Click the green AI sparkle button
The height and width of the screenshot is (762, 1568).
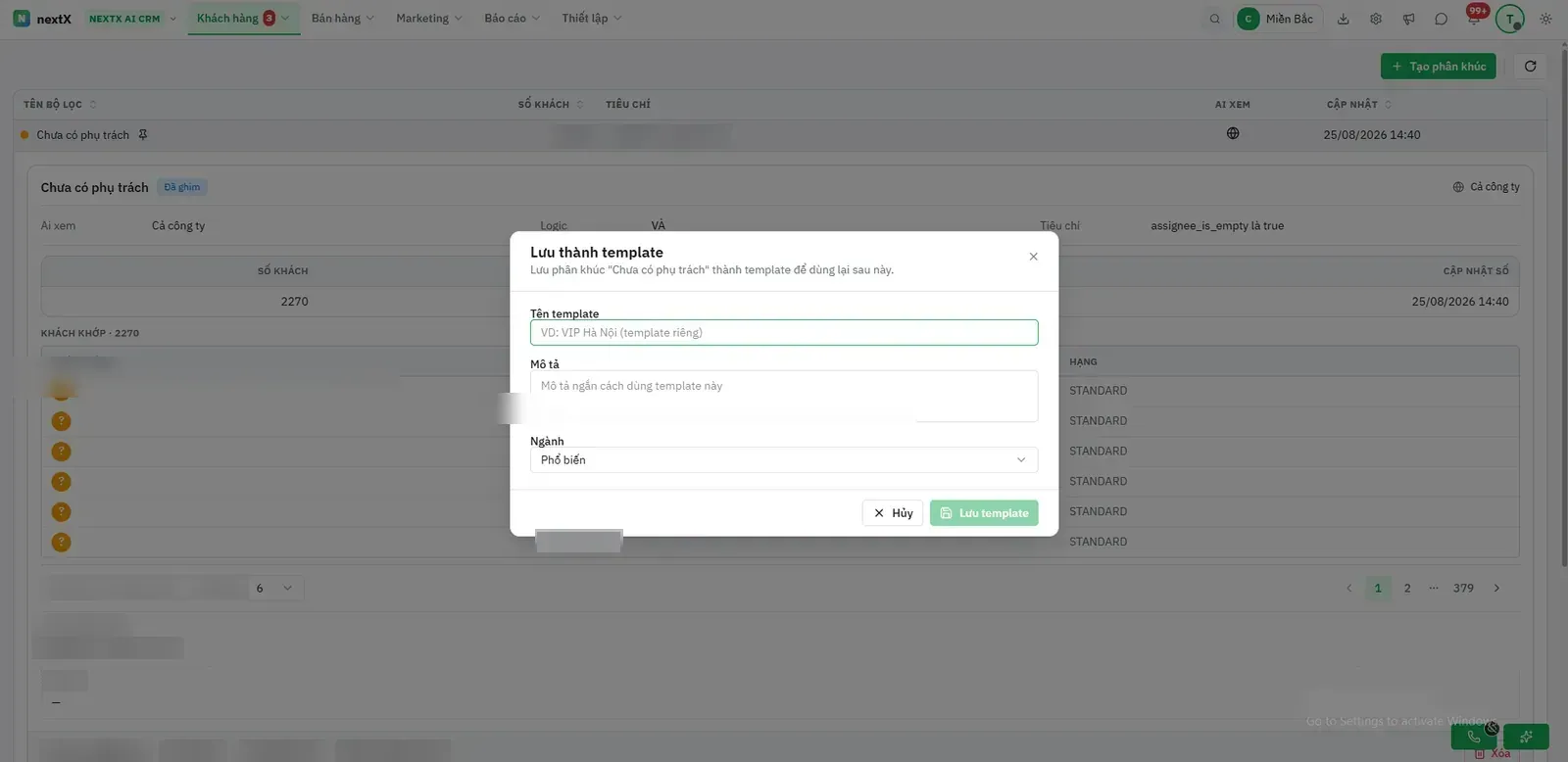point(1527,737)
